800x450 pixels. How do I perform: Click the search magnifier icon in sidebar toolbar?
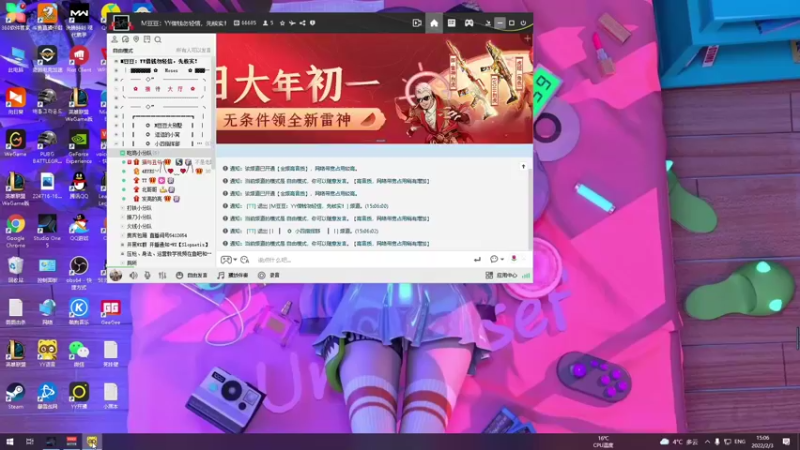click(158, 39)
